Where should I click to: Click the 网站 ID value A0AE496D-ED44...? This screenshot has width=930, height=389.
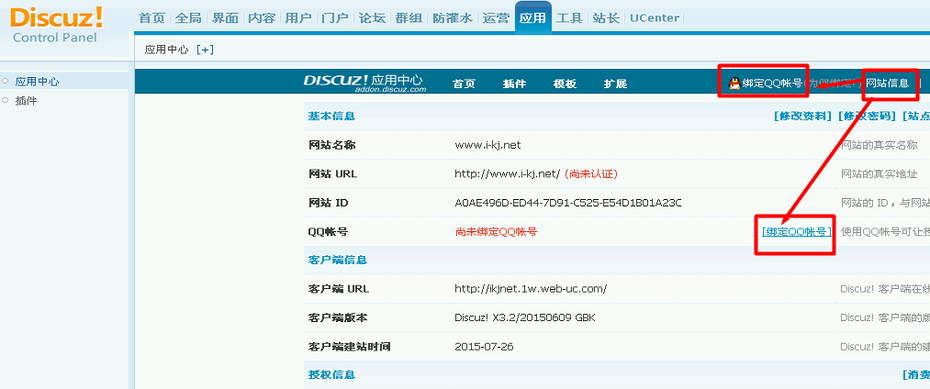click(568, 203)
